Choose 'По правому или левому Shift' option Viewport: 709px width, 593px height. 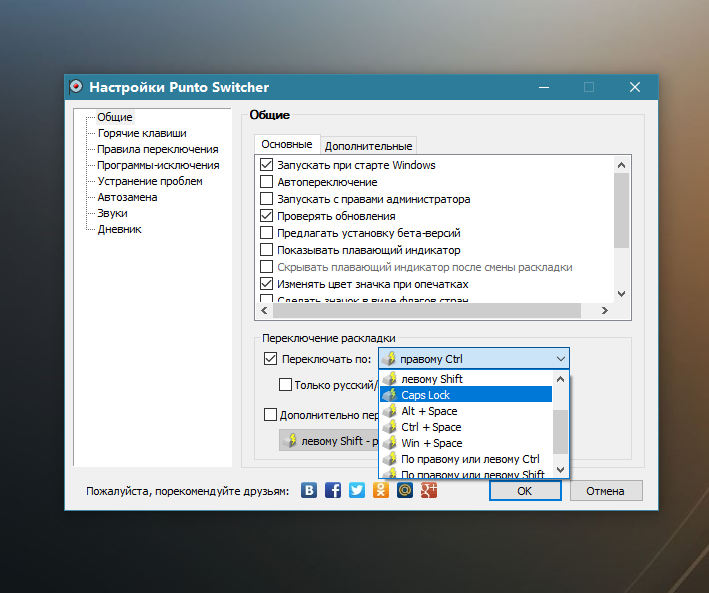(466, 473)
